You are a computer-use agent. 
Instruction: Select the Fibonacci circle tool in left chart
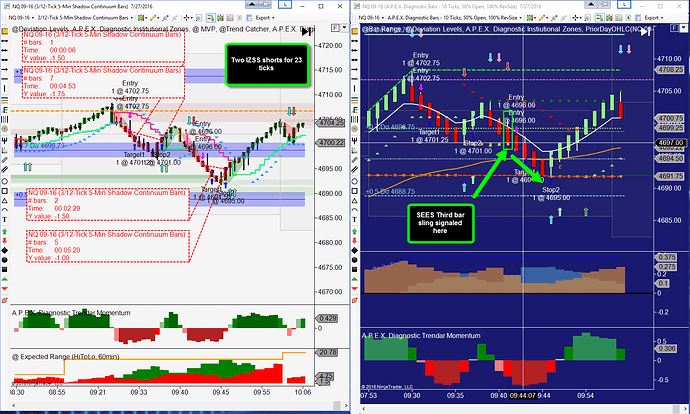click(x=5, y=129)
